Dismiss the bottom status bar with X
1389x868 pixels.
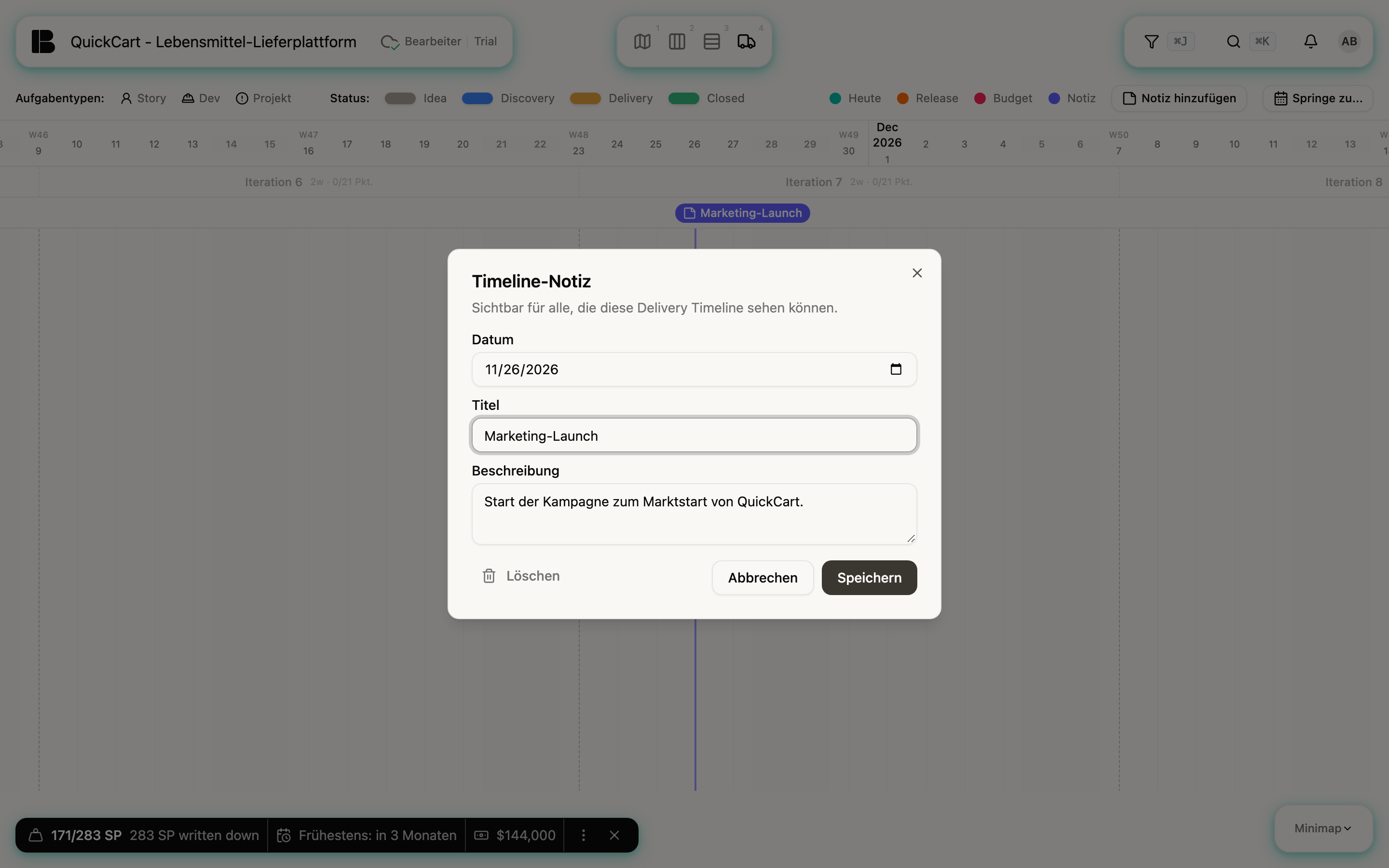614,835
